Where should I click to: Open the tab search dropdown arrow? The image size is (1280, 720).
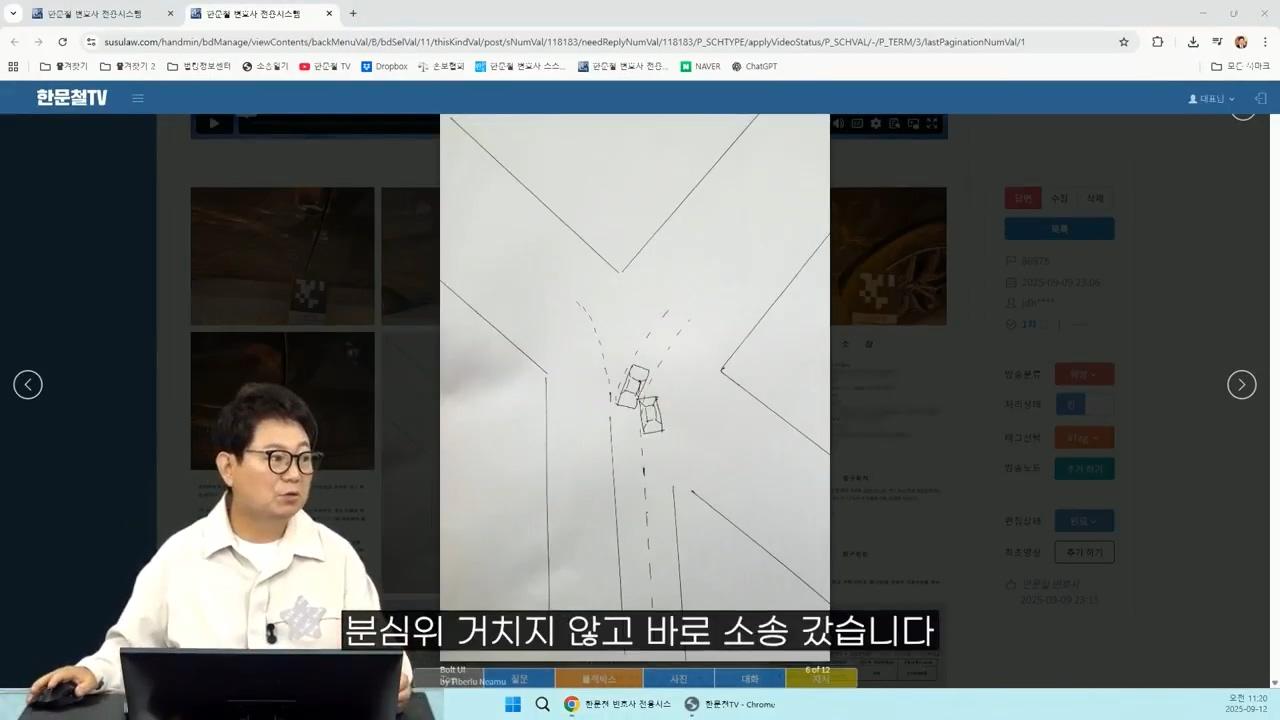(13, 13)
